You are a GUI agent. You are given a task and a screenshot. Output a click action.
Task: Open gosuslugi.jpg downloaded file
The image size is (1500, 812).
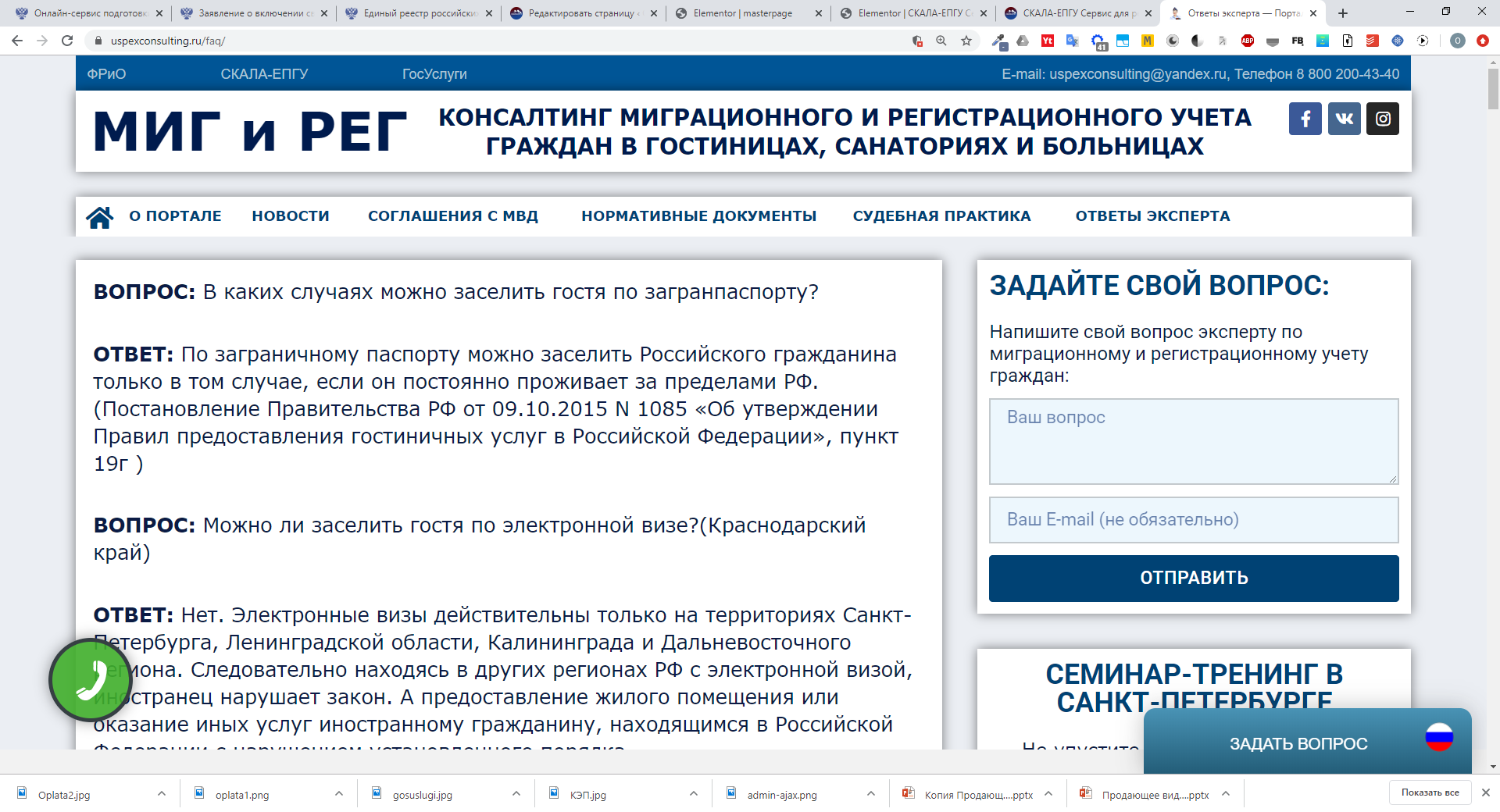click(423, 795)
